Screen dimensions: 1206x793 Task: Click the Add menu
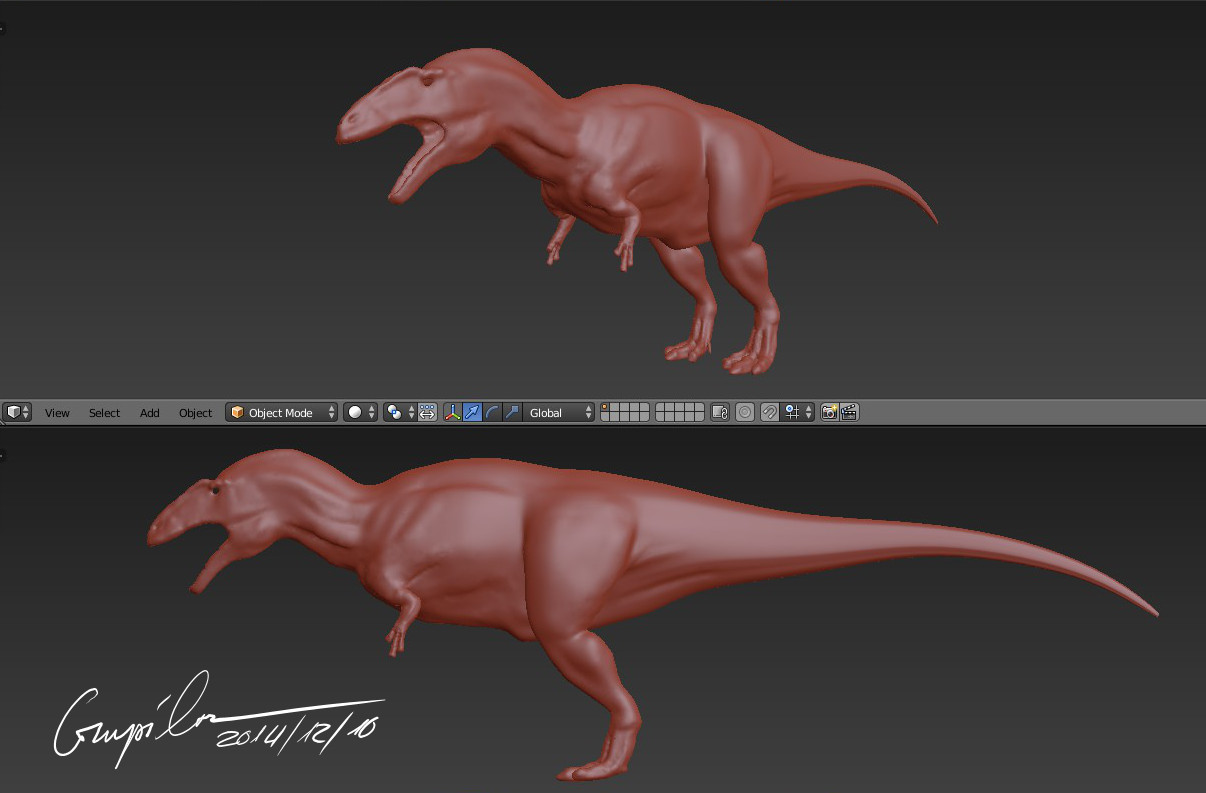click(x=149, y=412)
